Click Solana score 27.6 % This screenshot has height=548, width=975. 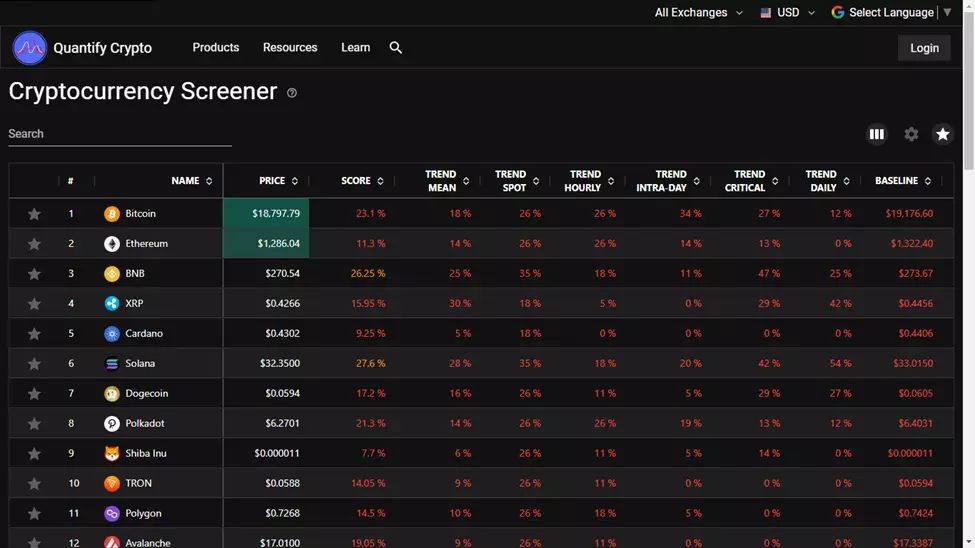pyautogui.click(x=371, y=363)
